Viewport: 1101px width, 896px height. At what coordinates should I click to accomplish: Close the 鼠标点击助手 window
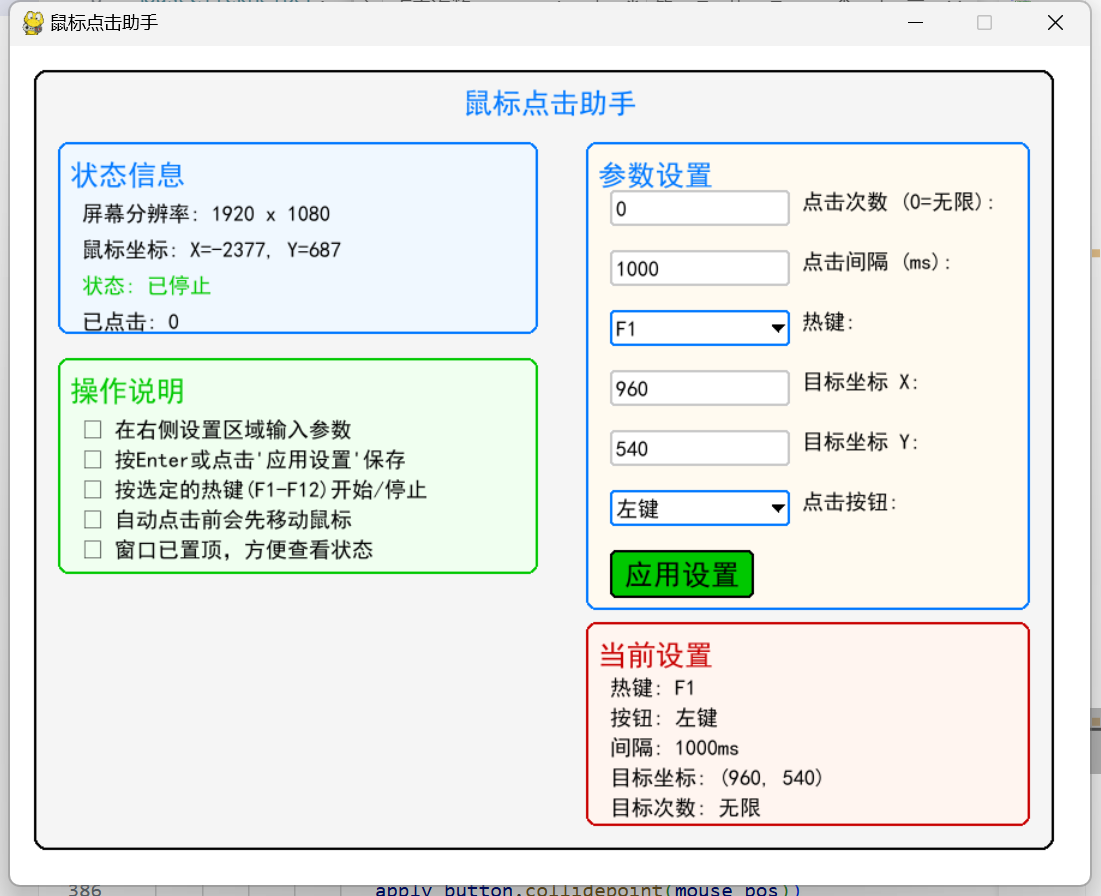pos(1055,22)
